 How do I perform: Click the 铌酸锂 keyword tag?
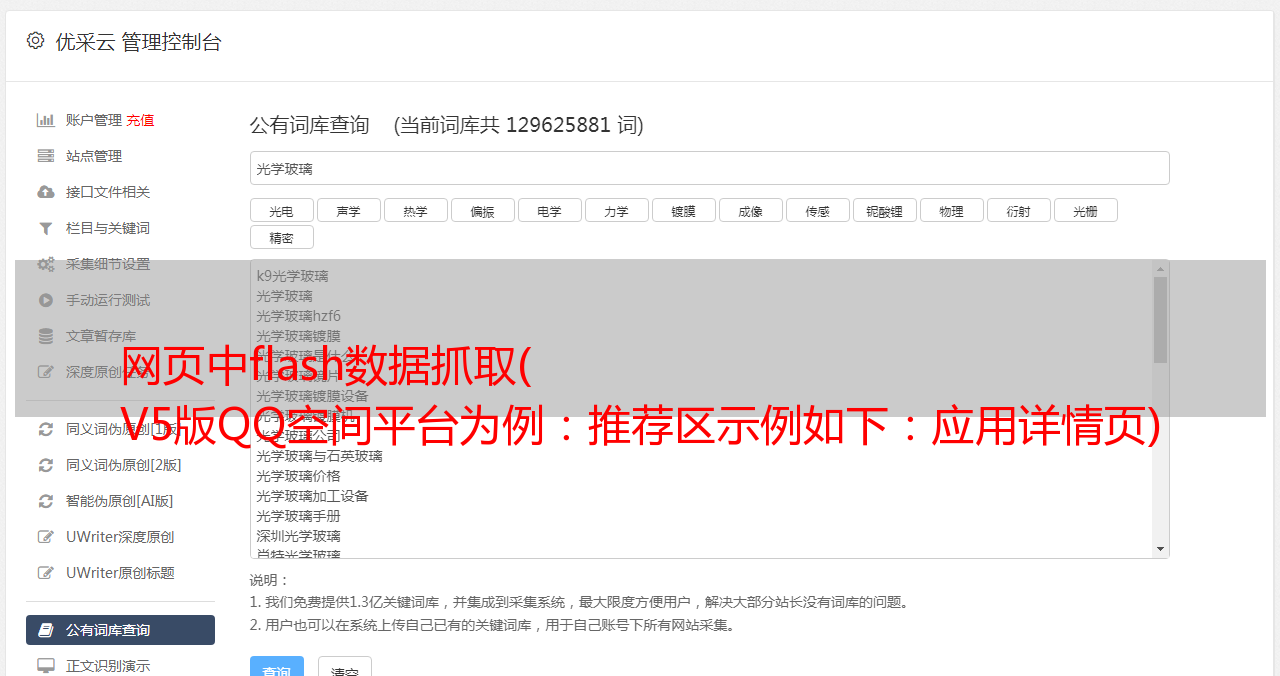[x=885, y=210]
